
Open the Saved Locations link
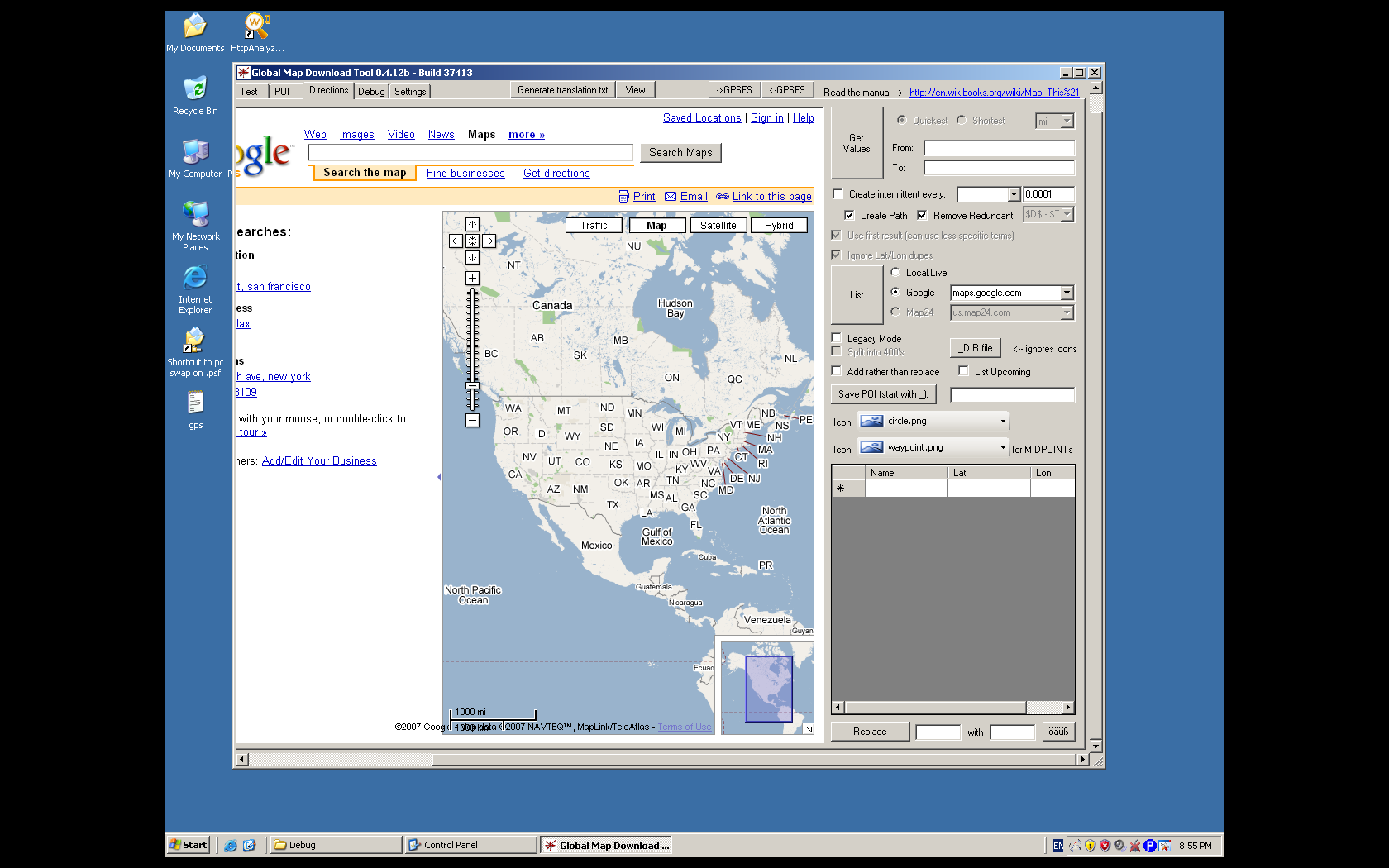[702, 118]
